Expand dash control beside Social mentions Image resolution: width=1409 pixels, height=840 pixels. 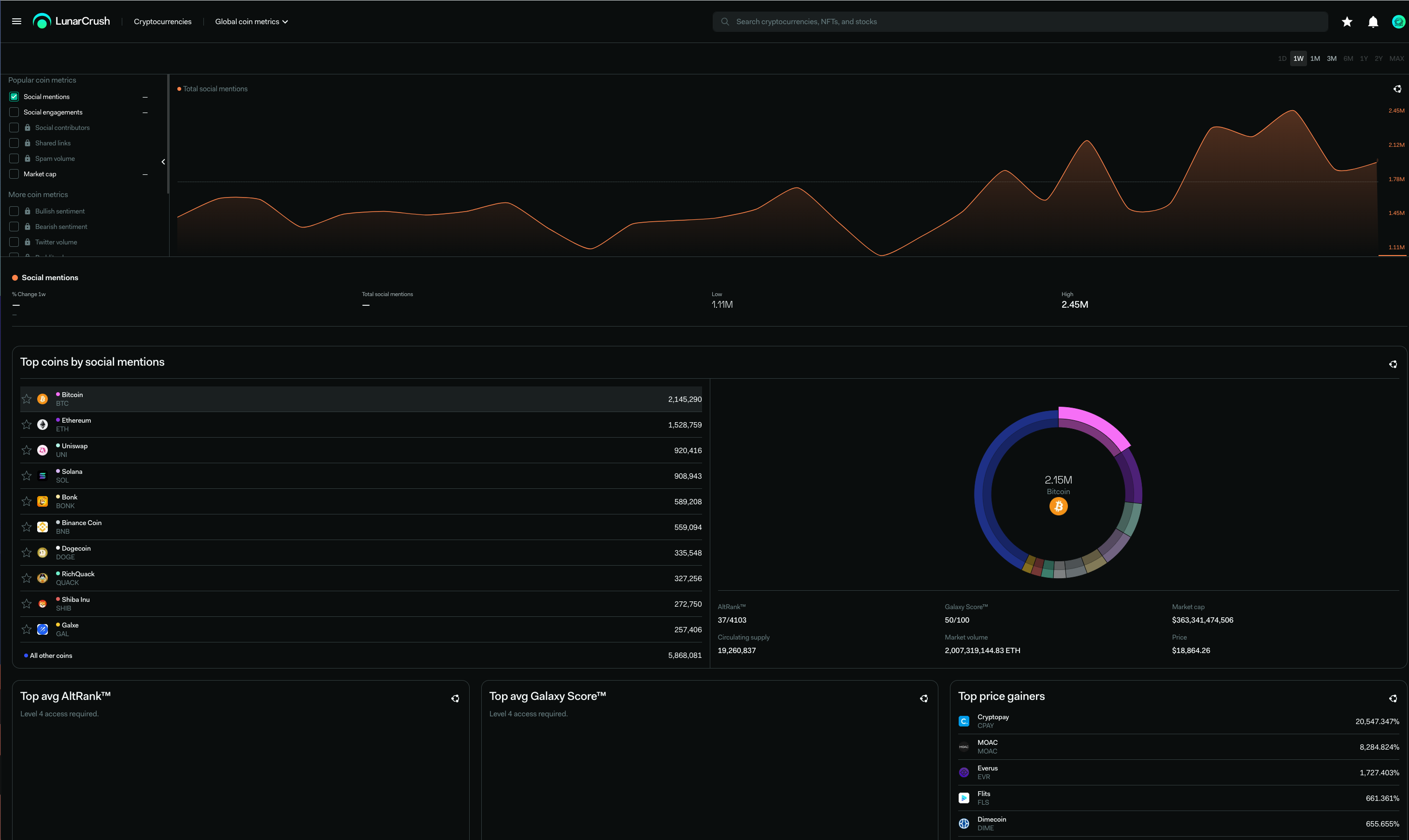pyautogui.click(x=145, y=98)
